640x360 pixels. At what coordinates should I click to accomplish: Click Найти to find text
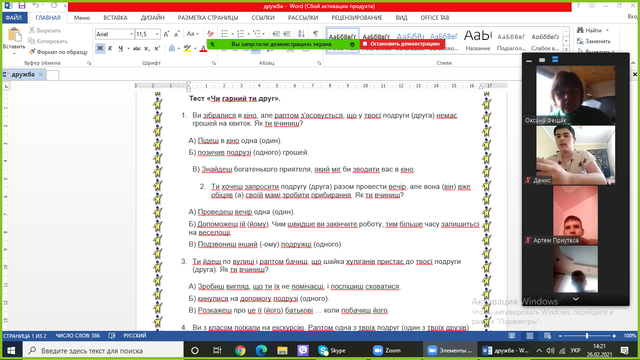pyautogui.click(x=593, y=30)
